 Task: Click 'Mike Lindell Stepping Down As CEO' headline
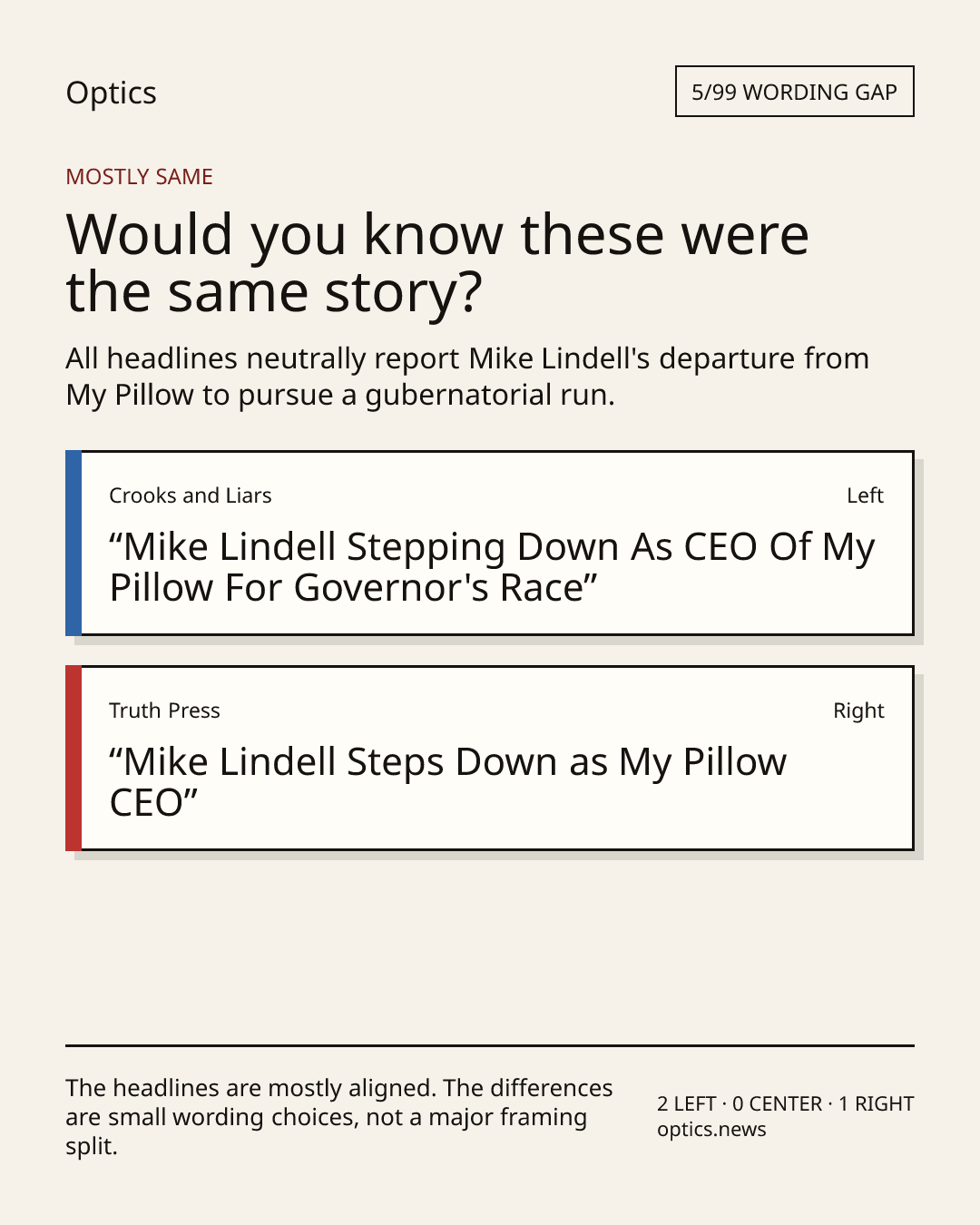click(492, 567)
